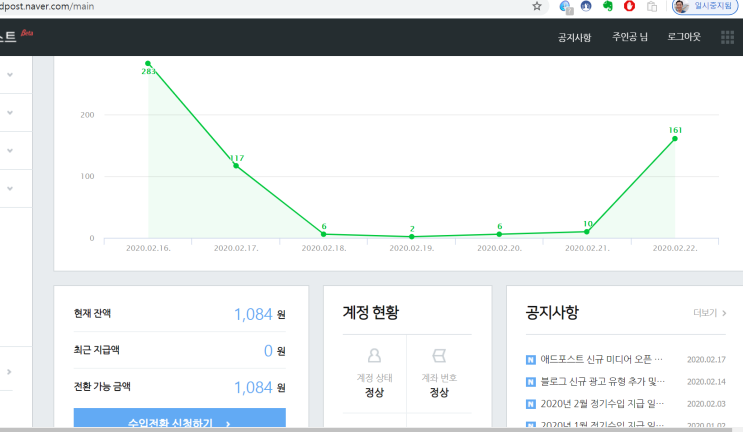Click the 전환 가능 금액 amount 1,084

point(254,387)
